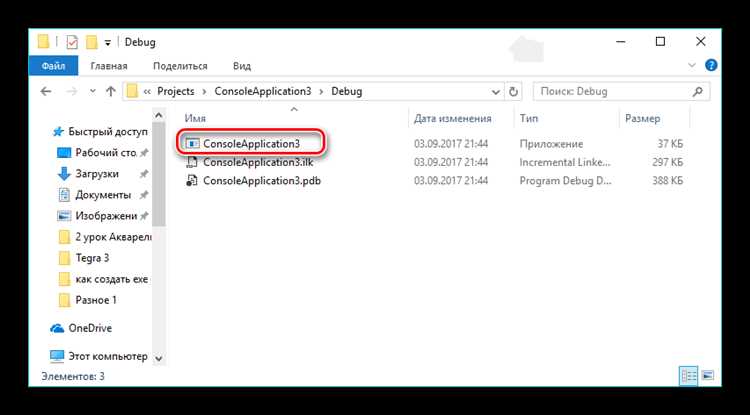Image resolution: width=750 pixels, height=415 pixels.
Task: Open OneDrive in navigation pane
Action: 90,328
